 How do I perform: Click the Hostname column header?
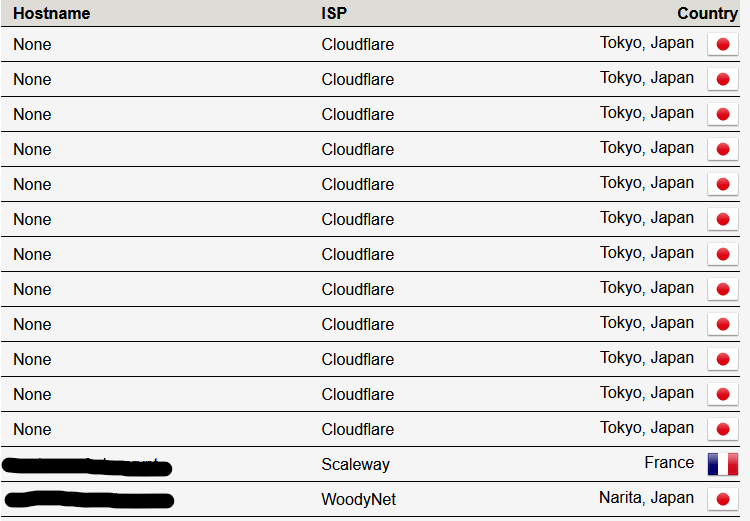[52, 13]
